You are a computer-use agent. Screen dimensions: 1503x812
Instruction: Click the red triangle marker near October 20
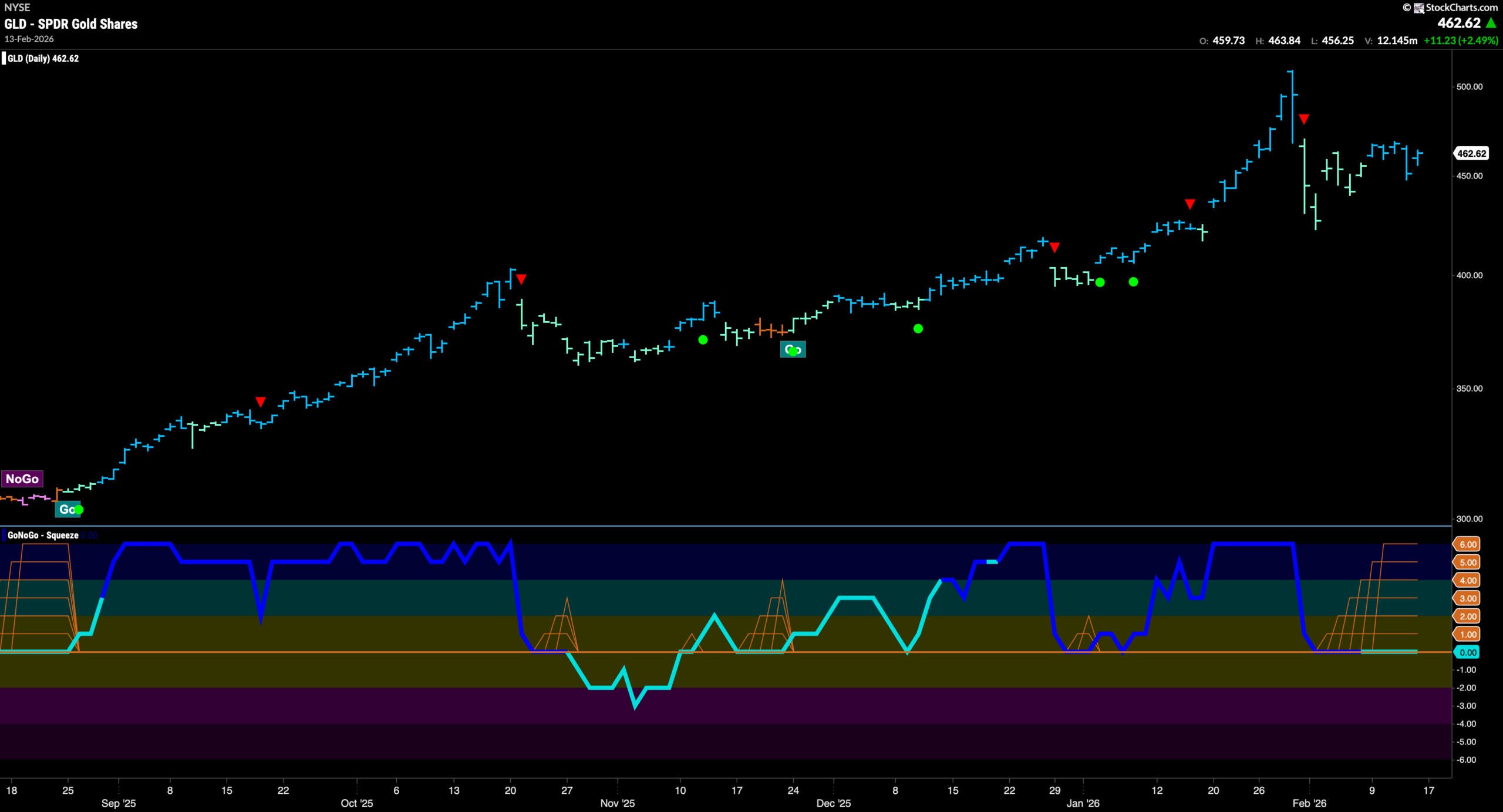point(521,279)
